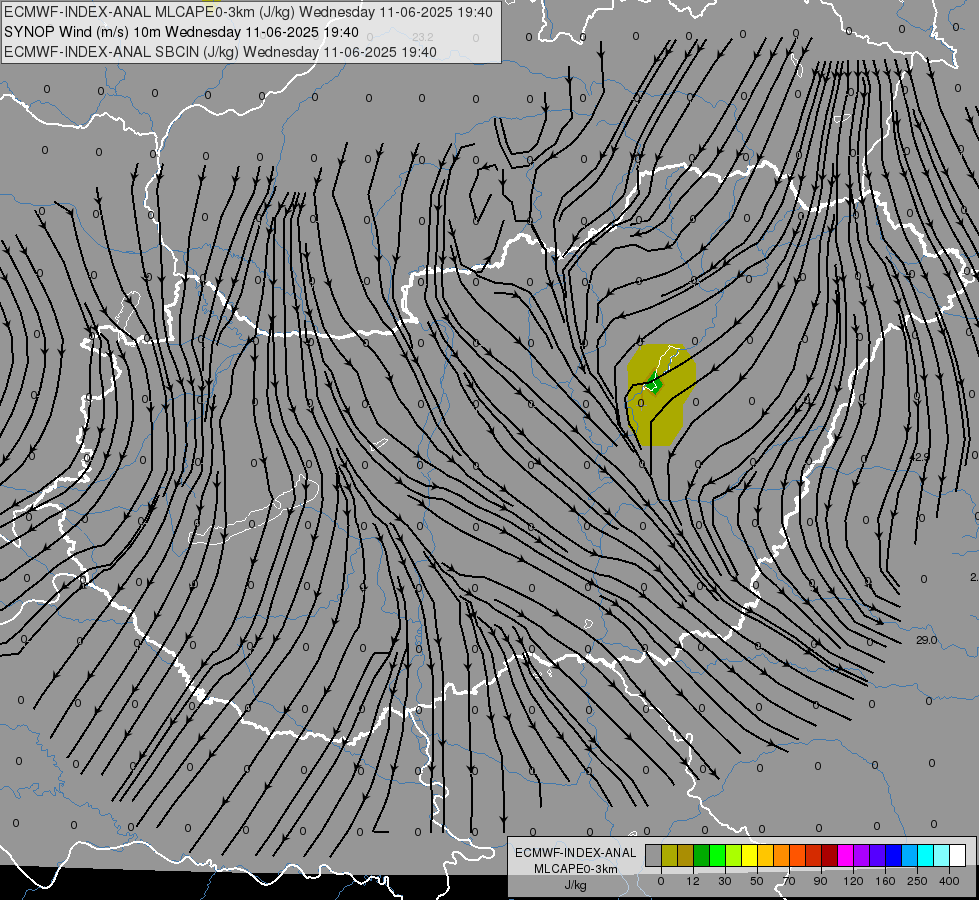Click the 70 value in the legend scale
This screenshot has width=979, height=900.
(789, 881)
